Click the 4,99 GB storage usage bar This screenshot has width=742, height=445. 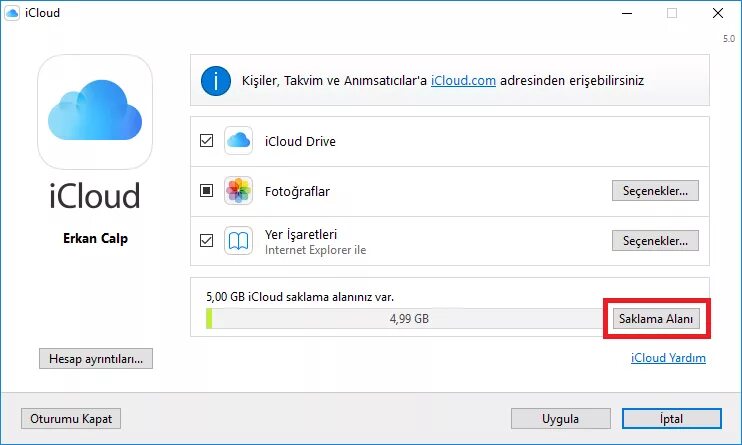pos(408,319)
